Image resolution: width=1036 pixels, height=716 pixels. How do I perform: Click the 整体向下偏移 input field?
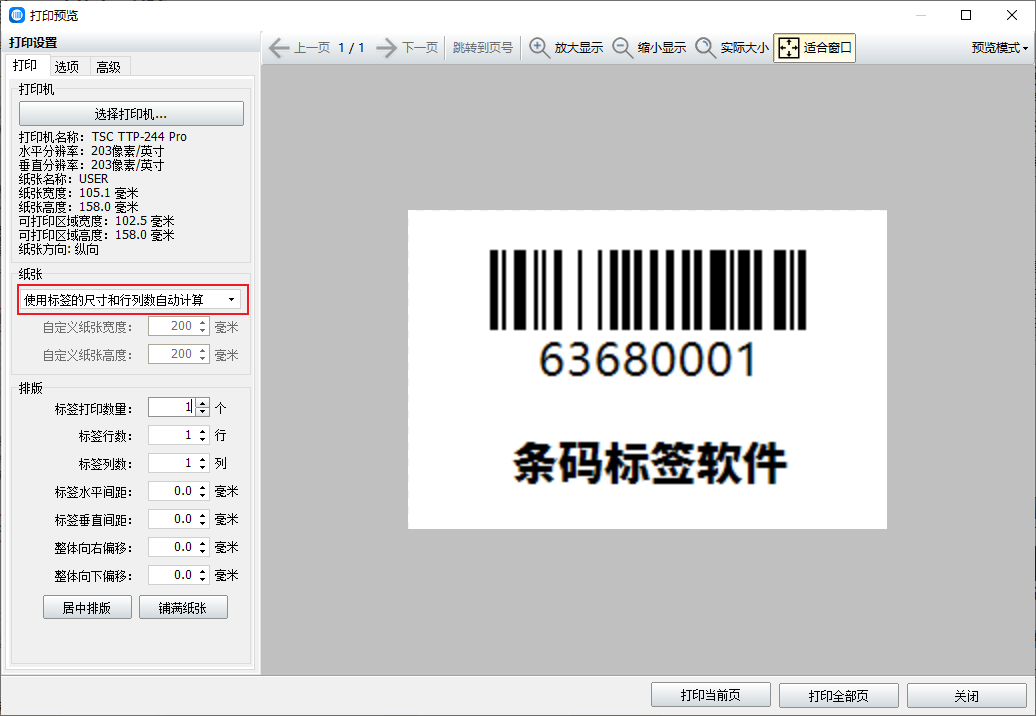172,575
